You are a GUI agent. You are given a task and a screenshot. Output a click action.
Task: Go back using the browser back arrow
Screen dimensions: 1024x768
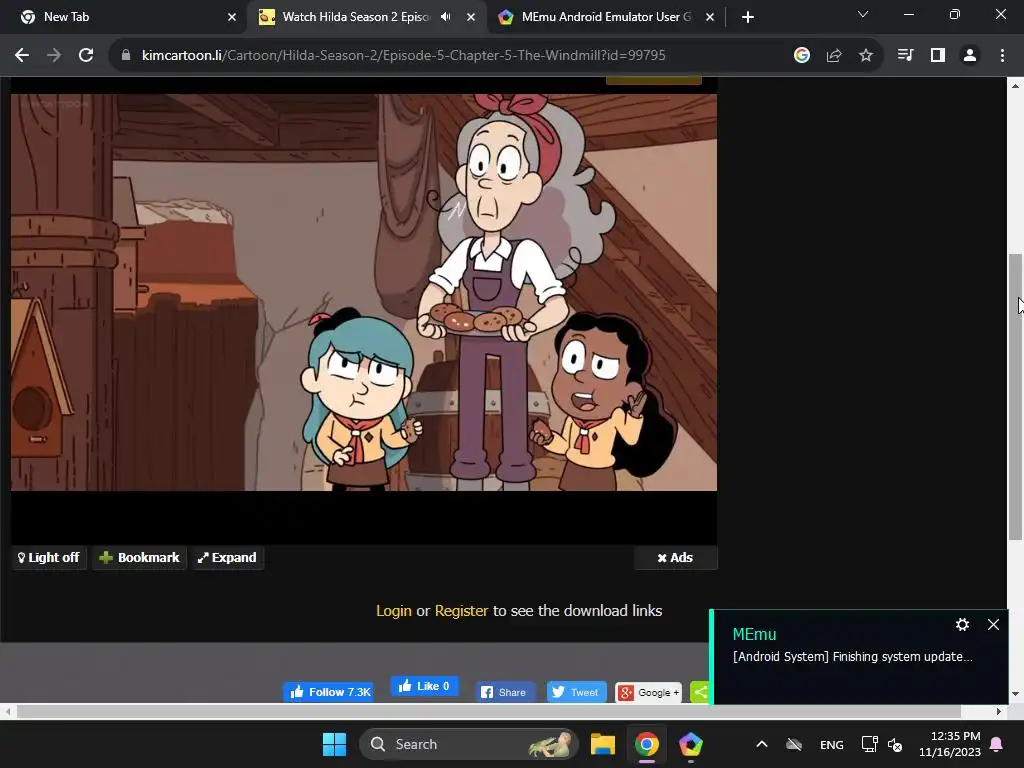click(x=22, y=56)
